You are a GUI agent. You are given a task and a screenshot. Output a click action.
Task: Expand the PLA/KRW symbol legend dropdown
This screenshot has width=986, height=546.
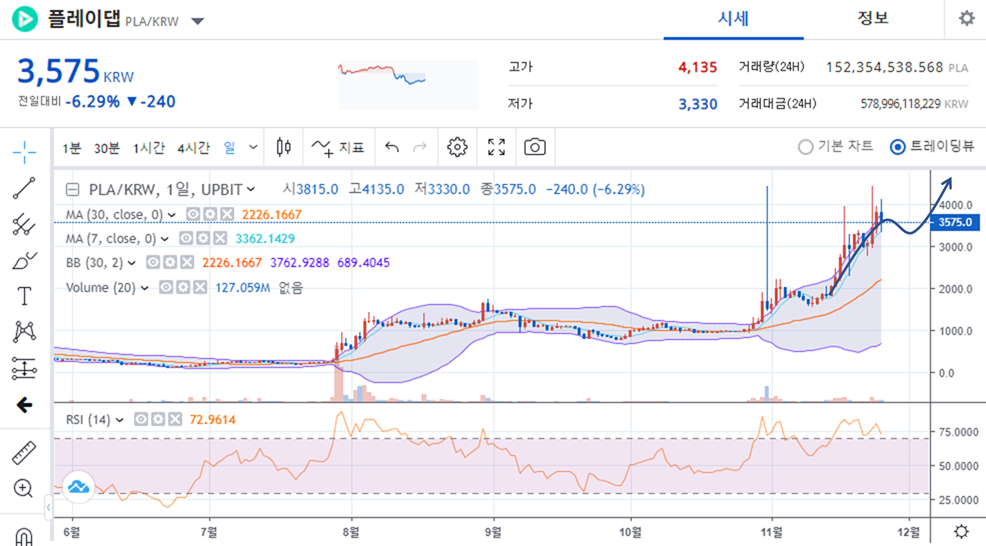coord(251,189)
